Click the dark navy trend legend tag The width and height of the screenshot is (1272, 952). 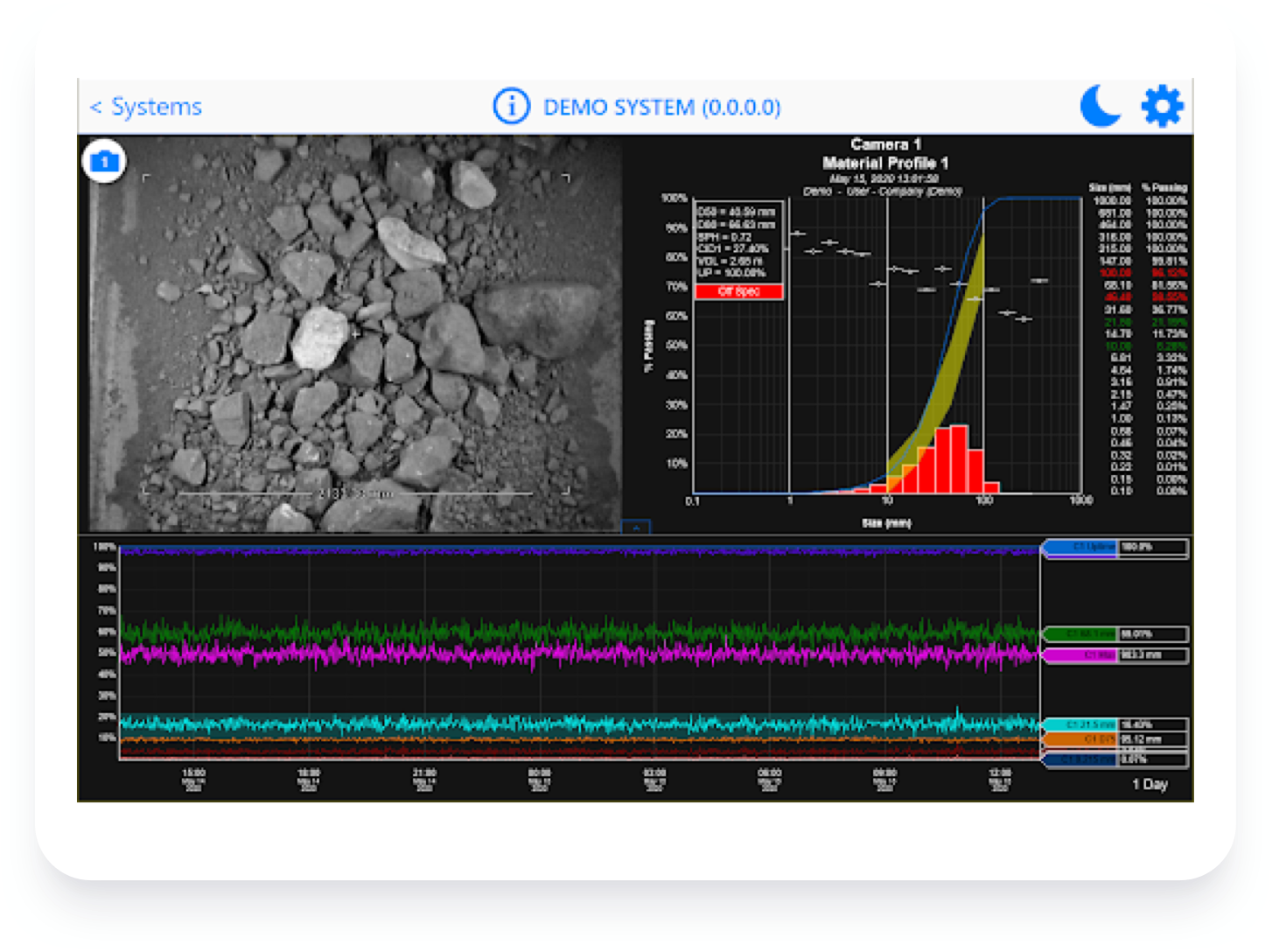click(1081, 760)
